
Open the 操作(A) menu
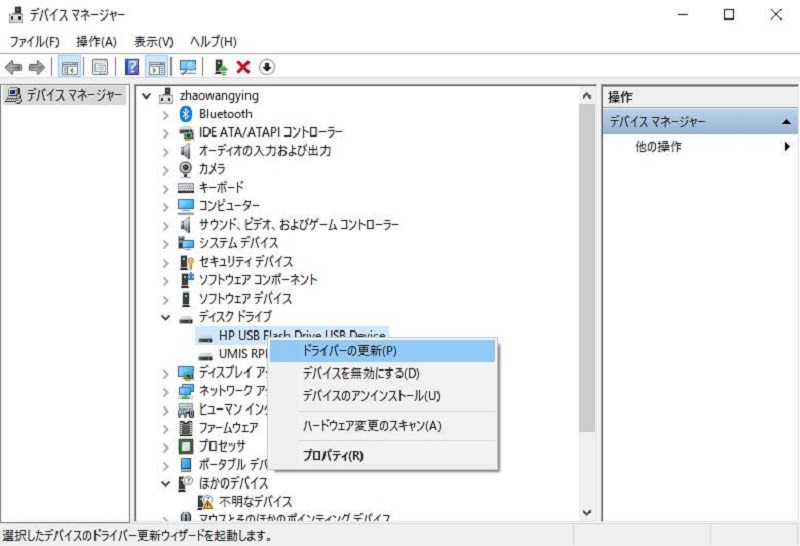[96, 41]
